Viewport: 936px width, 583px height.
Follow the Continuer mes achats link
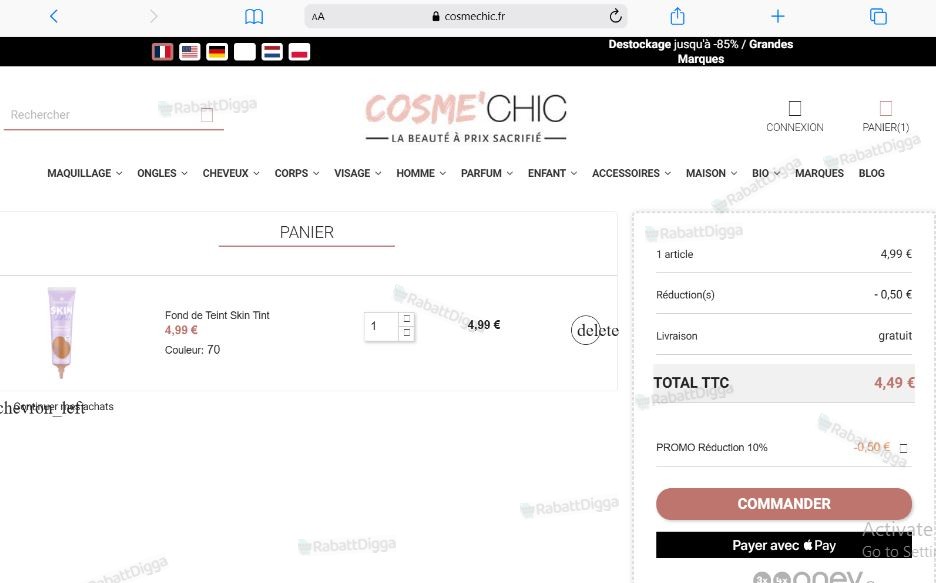(63, 406)
